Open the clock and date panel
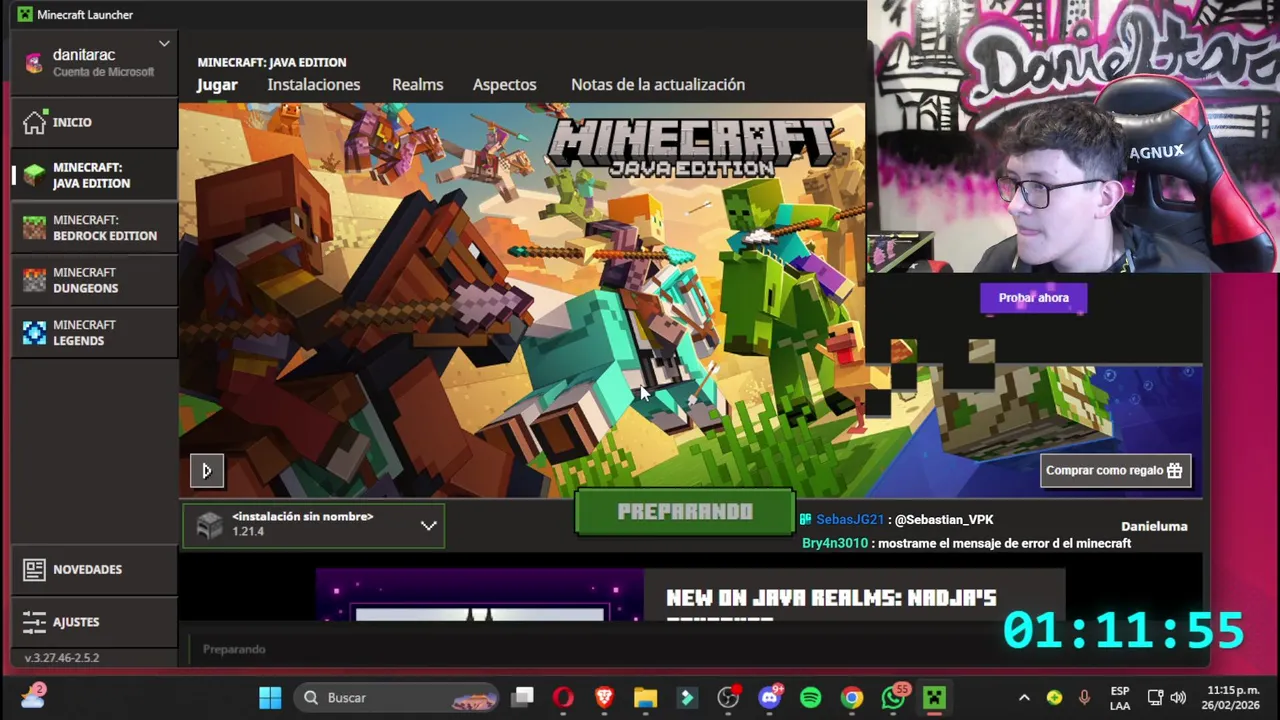Screen dimensions: 1280x720 [1233, 698]
